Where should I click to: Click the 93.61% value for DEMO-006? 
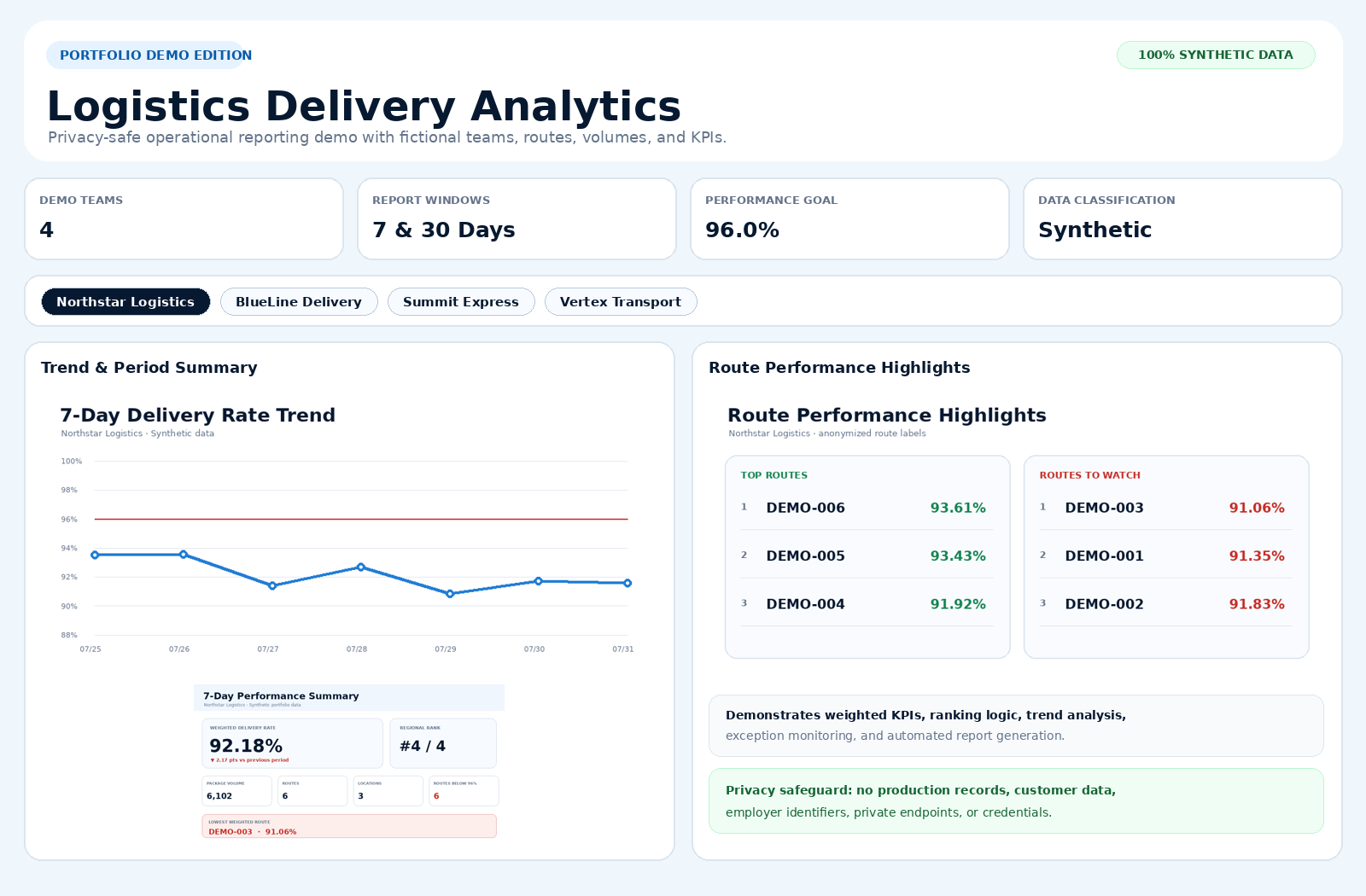tap(958, 508)
